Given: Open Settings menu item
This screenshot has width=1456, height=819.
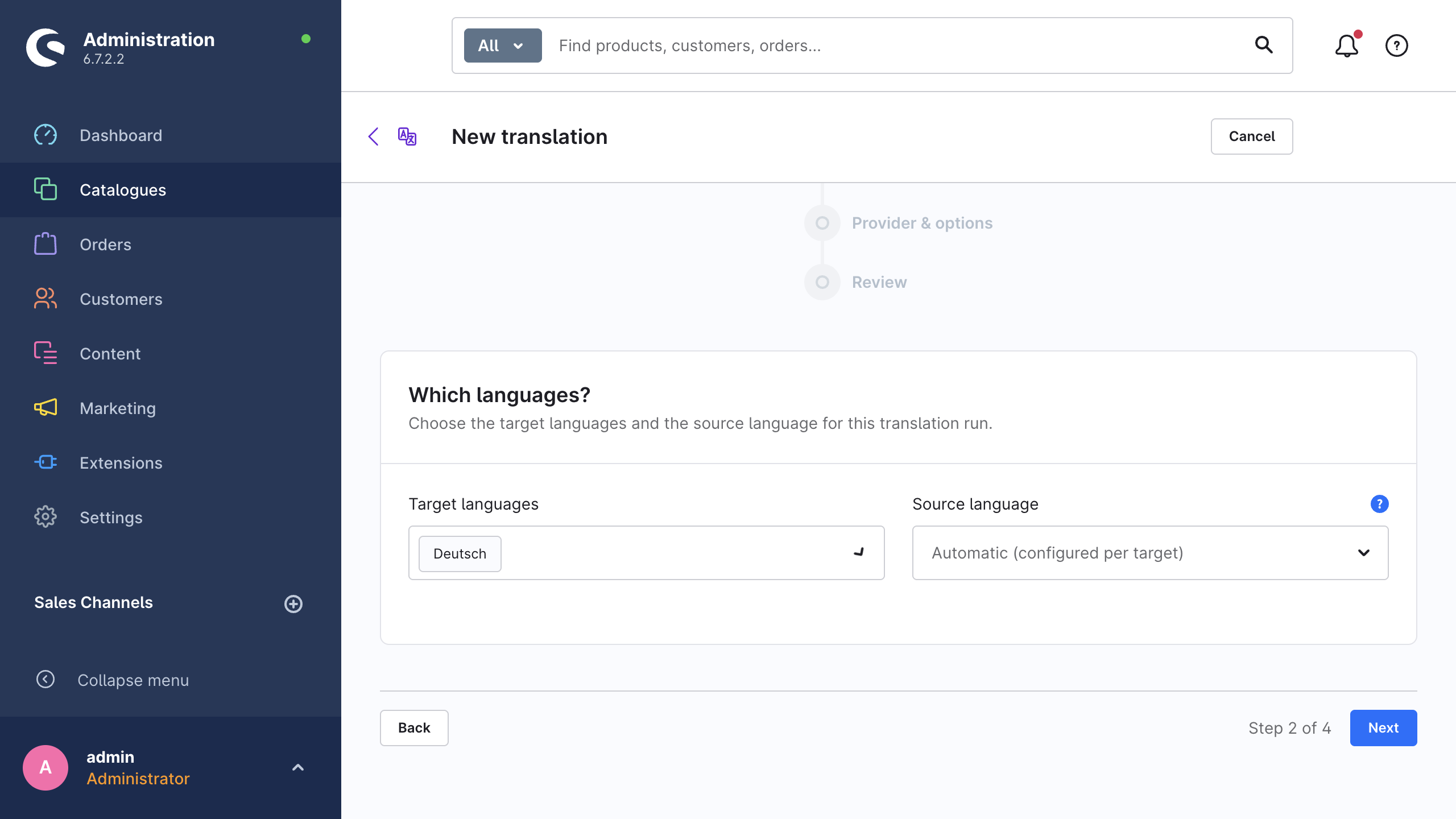Looking at the screenshot, I should [171, 518].
